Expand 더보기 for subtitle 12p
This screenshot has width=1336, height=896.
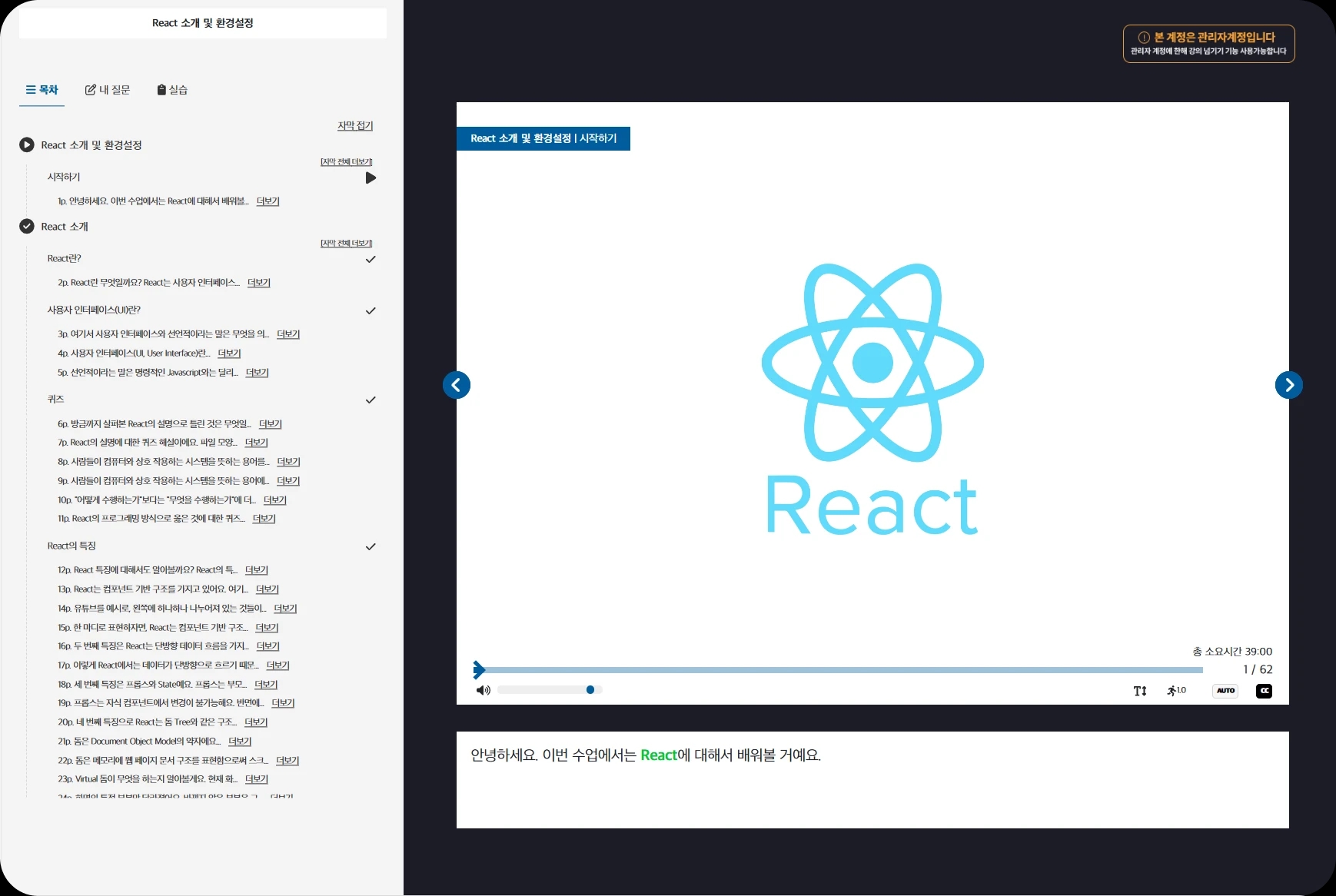click(x=257, y=570)
